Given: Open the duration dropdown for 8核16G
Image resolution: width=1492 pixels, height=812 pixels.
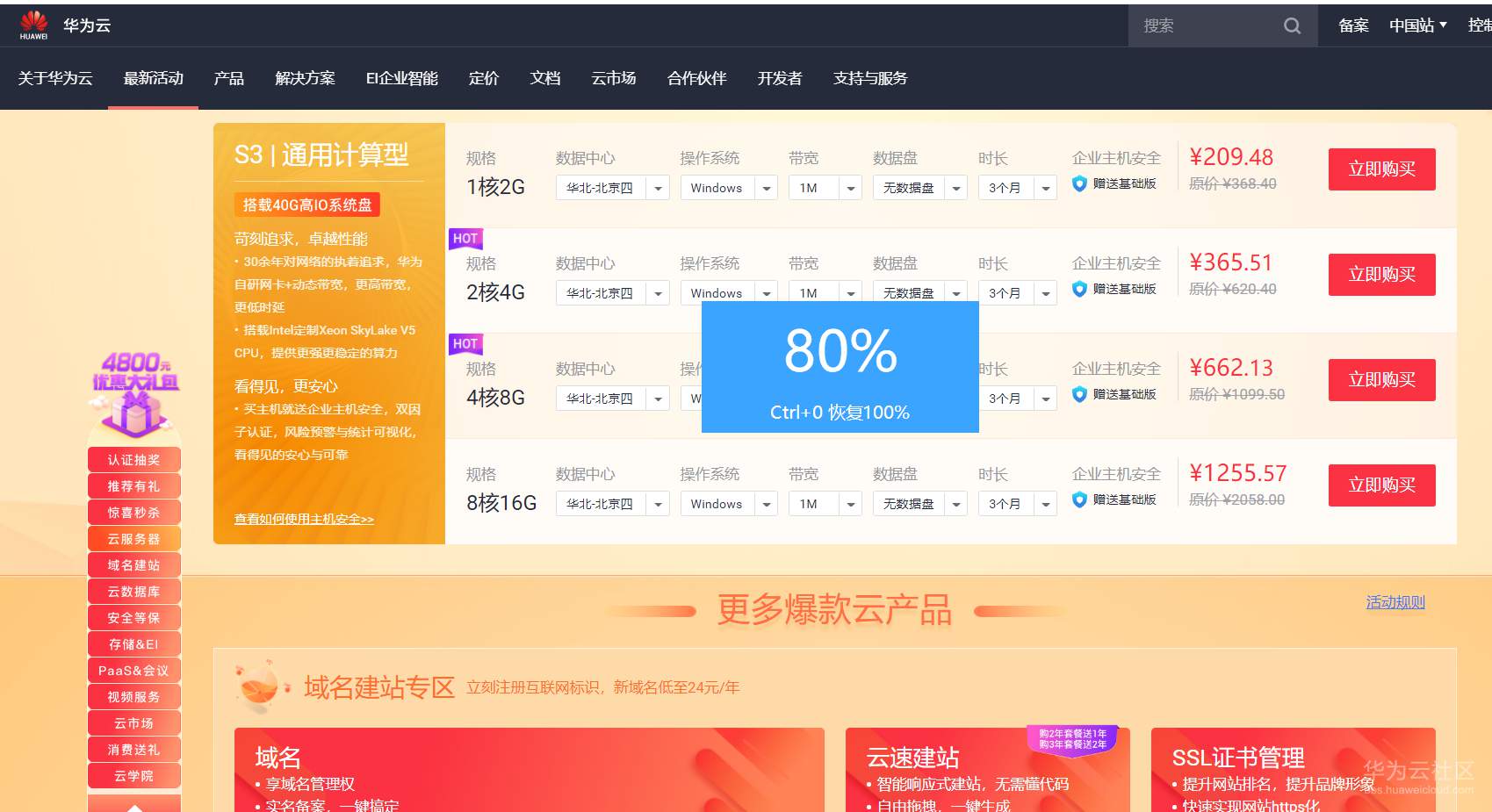Looking at the screenshot, I should (x=1017, y=504).
